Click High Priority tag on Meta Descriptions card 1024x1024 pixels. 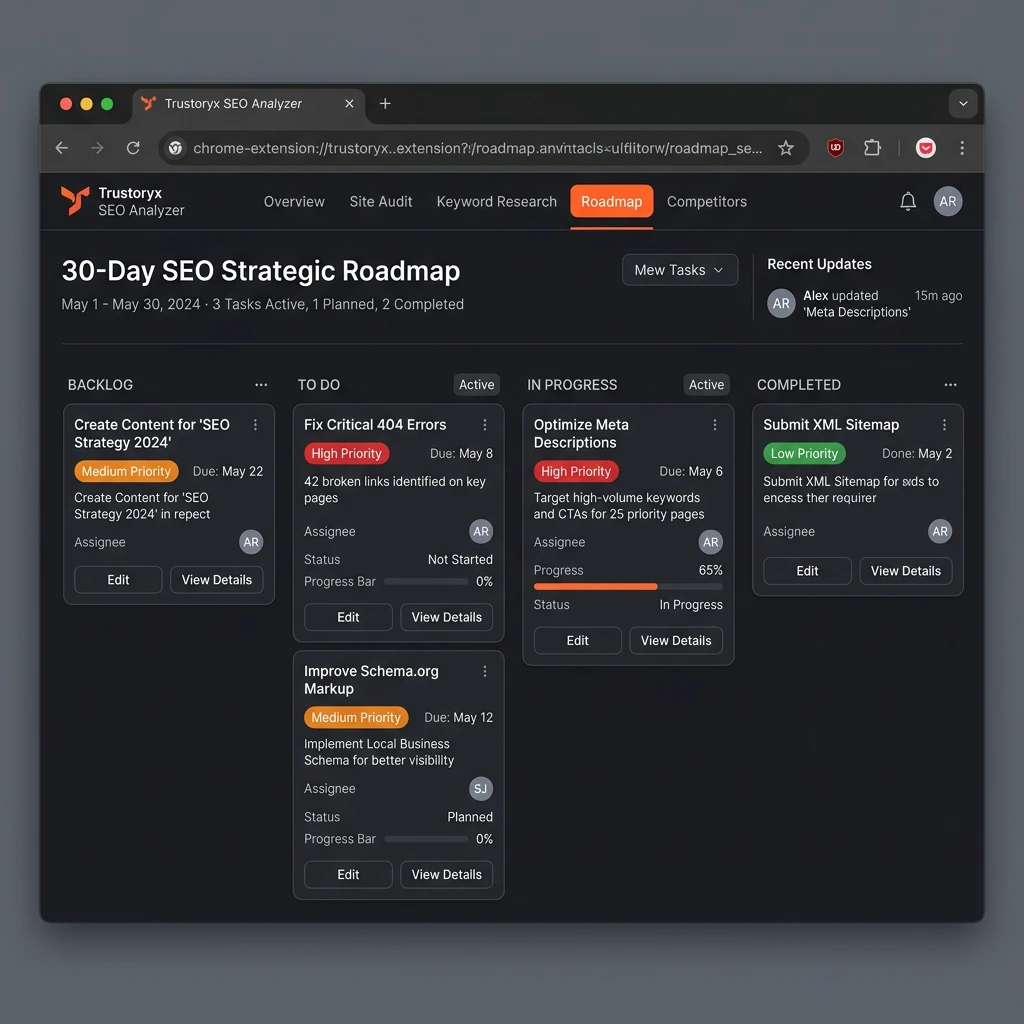click(576, 472)
